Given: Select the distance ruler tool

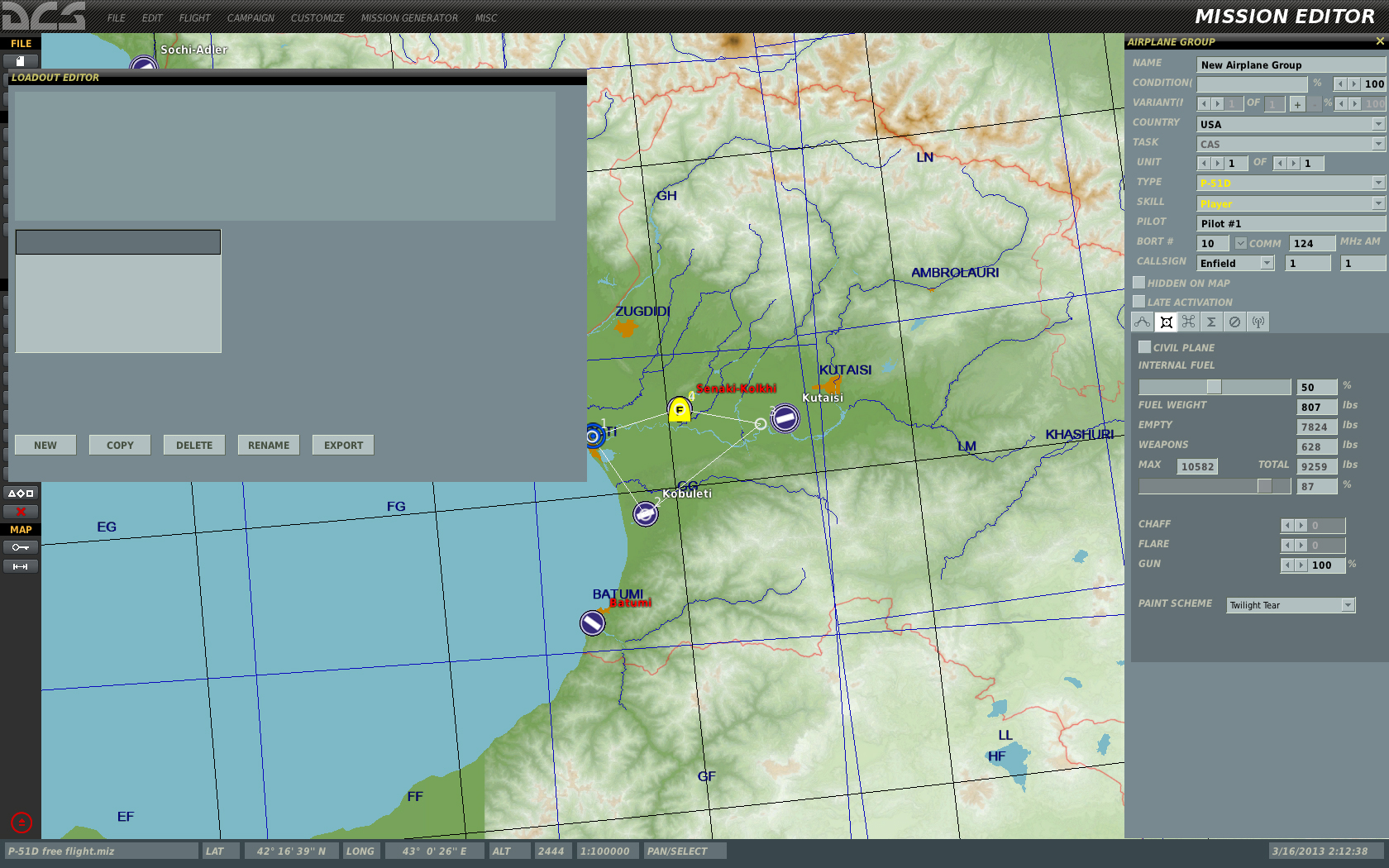Looking at the screenshot, I should pyautogui.click(x=21, y=566).
